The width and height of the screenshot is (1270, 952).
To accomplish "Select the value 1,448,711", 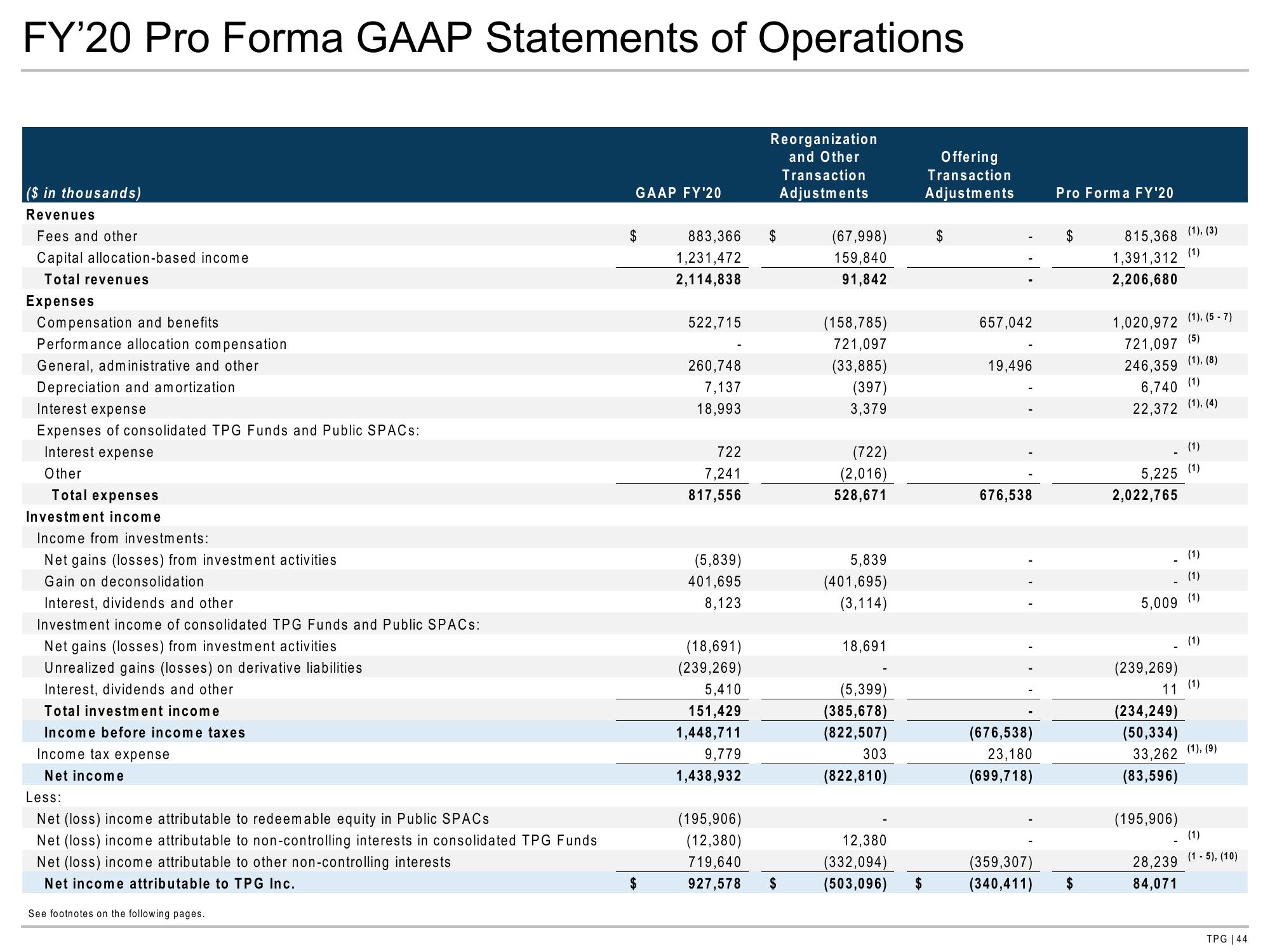I will (x=709, y=732).
